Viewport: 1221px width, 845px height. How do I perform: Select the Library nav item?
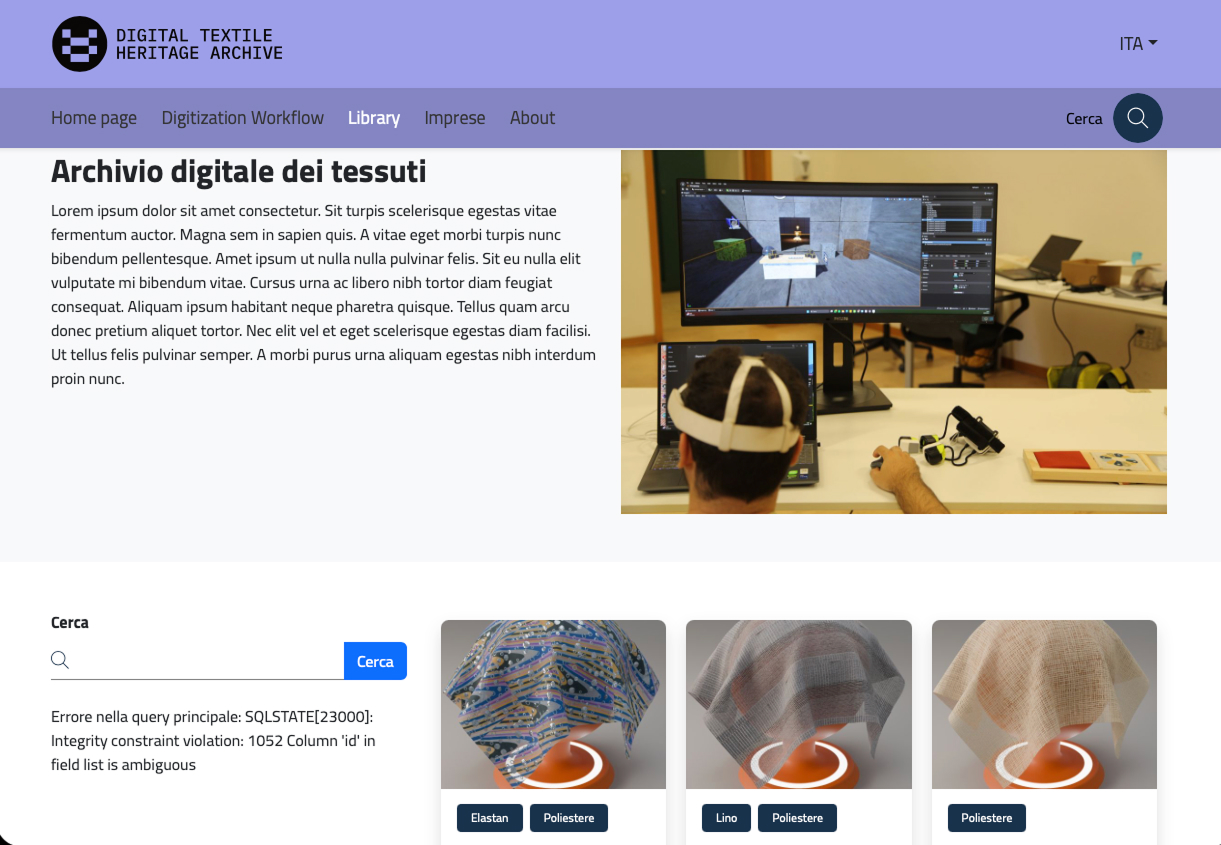[x=374, y=118]
